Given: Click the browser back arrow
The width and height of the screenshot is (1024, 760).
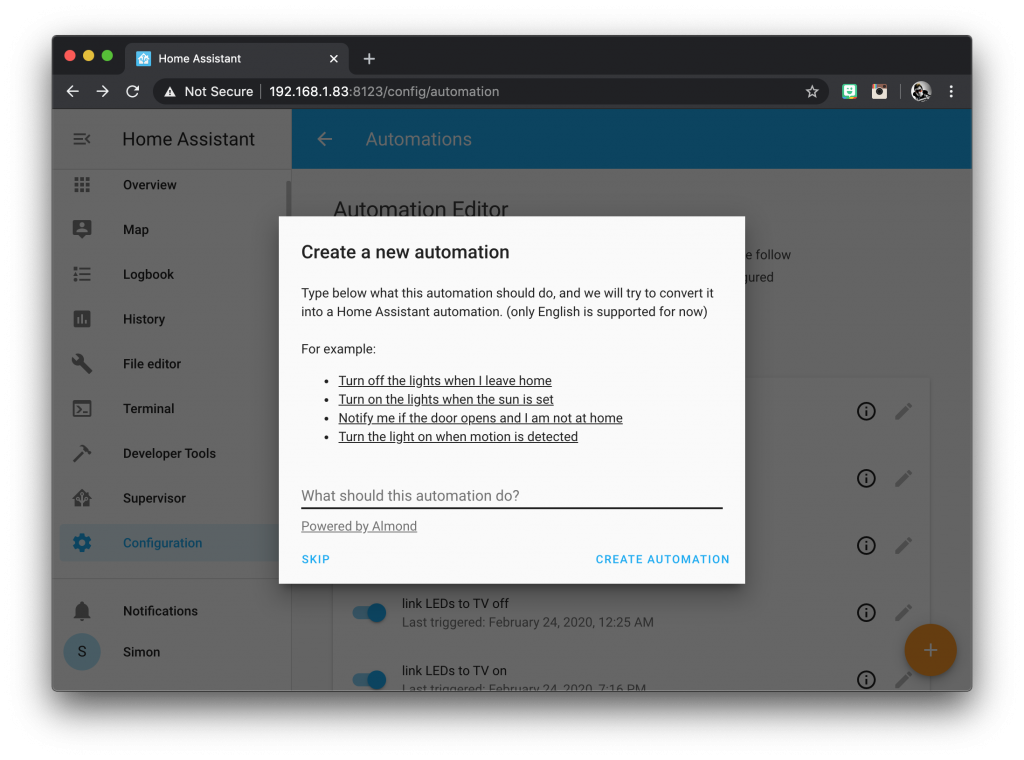Looking at the screenshot, I should pos(72,91).
